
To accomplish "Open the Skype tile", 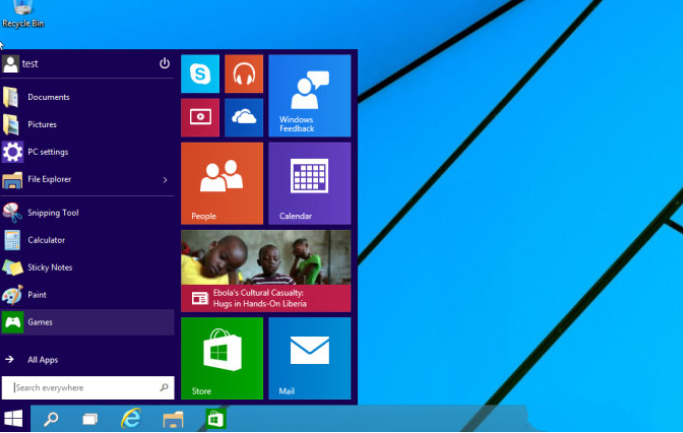I will click(200, 74).
